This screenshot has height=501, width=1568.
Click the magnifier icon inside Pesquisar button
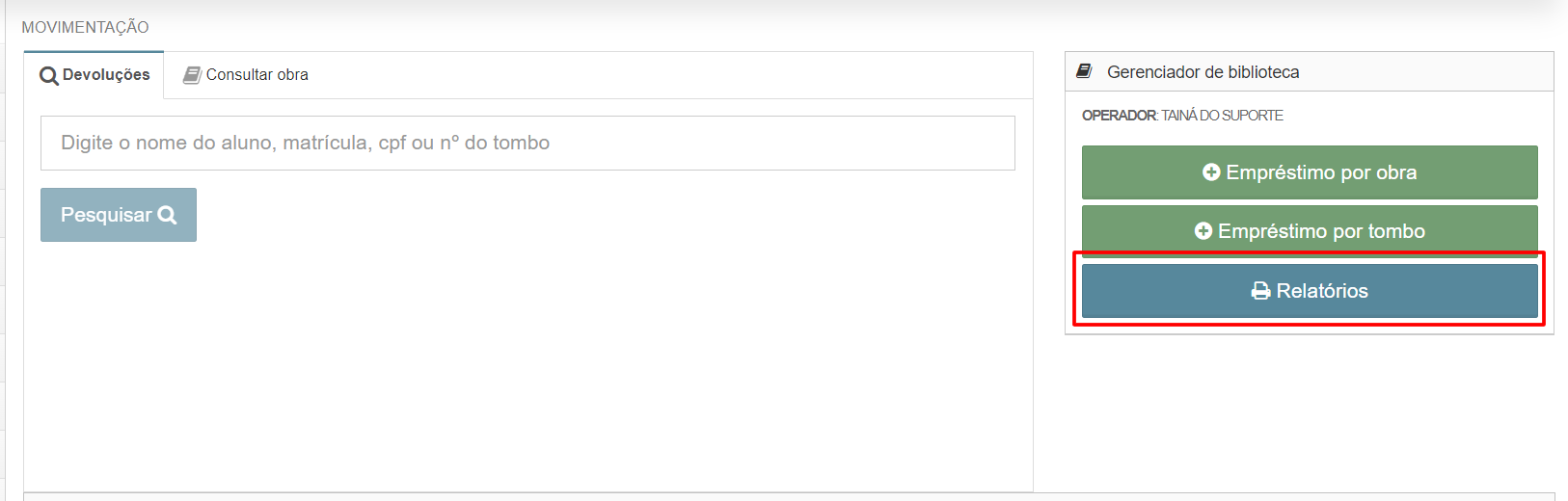click(168, 215)
